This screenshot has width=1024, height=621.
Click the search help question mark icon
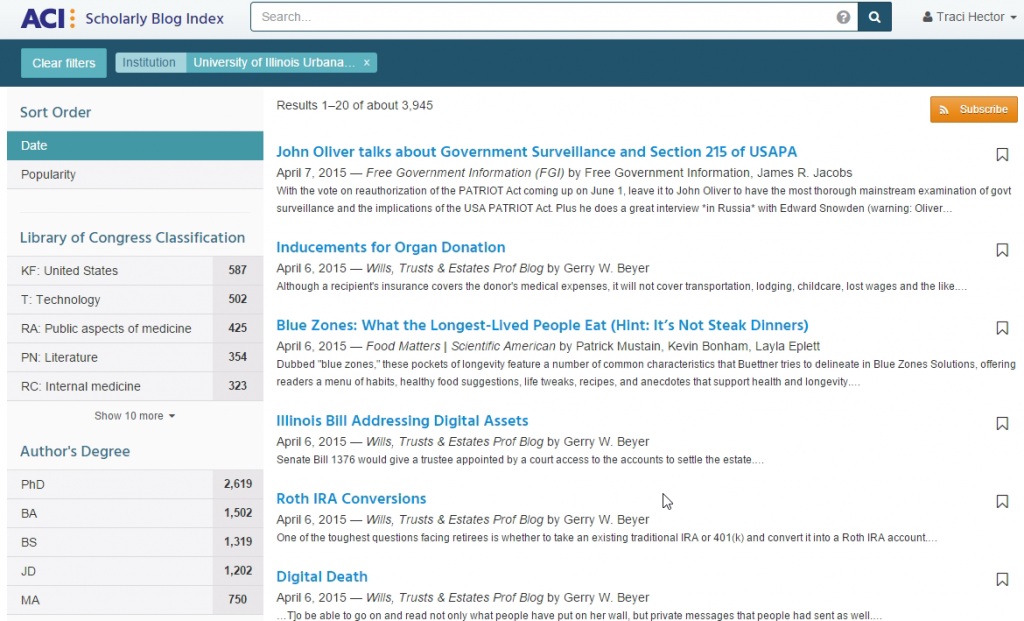click(843, 17)
